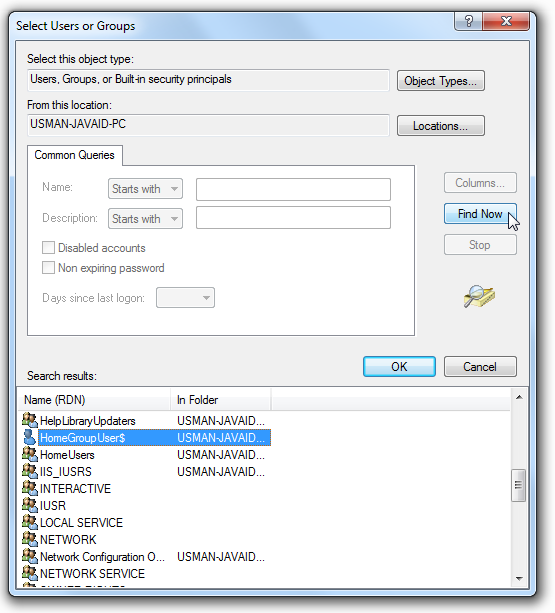Click the scrollbar up arrow

click(x=519, y=397)
